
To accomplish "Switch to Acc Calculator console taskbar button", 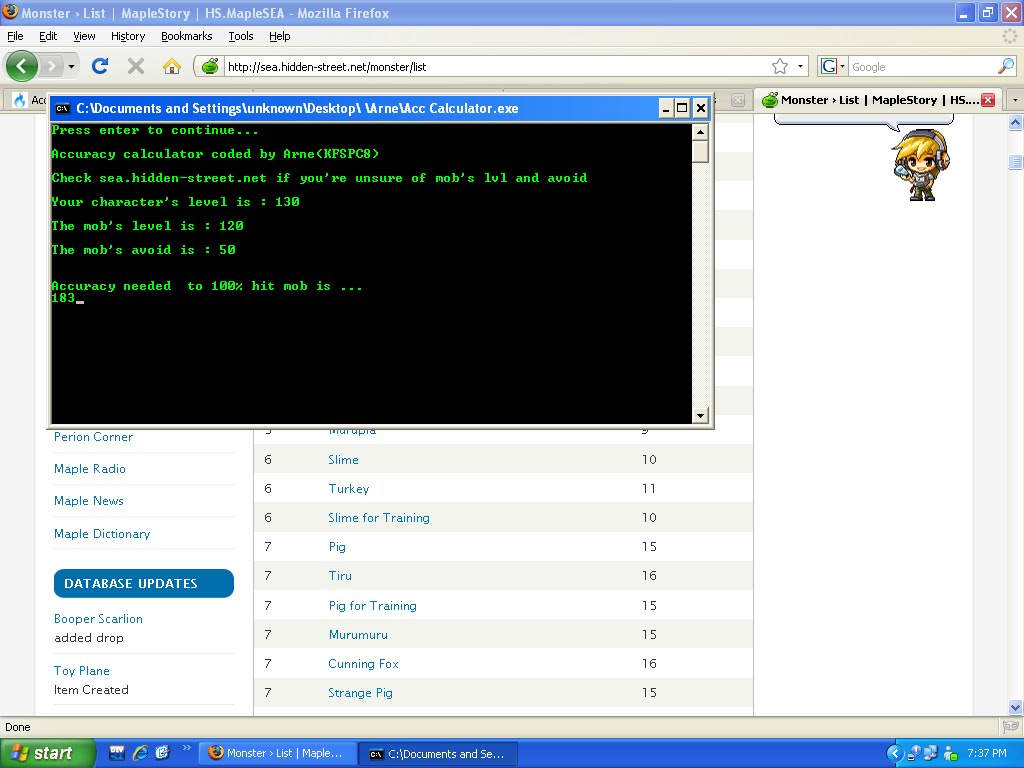I will tap(439, 754).
